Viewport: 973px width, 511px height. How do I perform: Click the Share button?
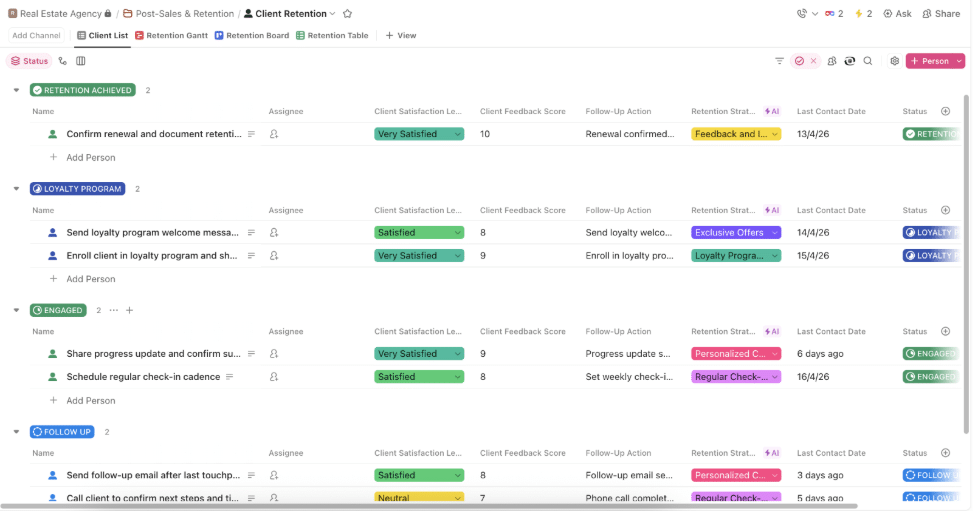tap(941, 14)
